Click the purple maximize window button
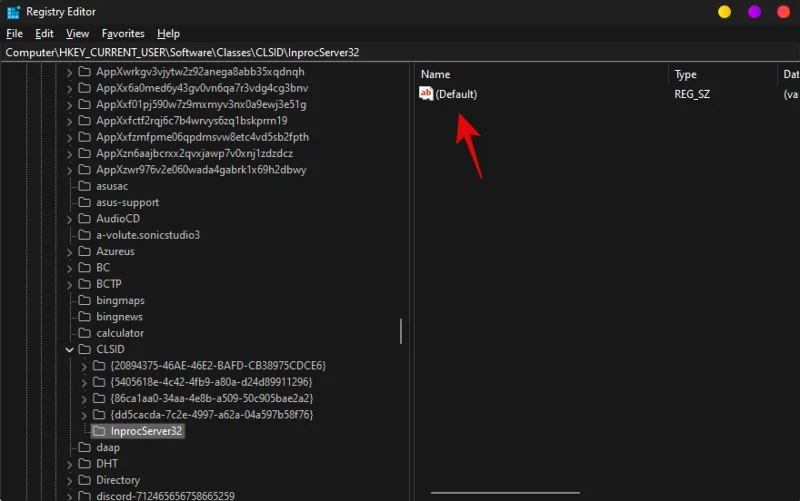 click(x=754, y=12)
